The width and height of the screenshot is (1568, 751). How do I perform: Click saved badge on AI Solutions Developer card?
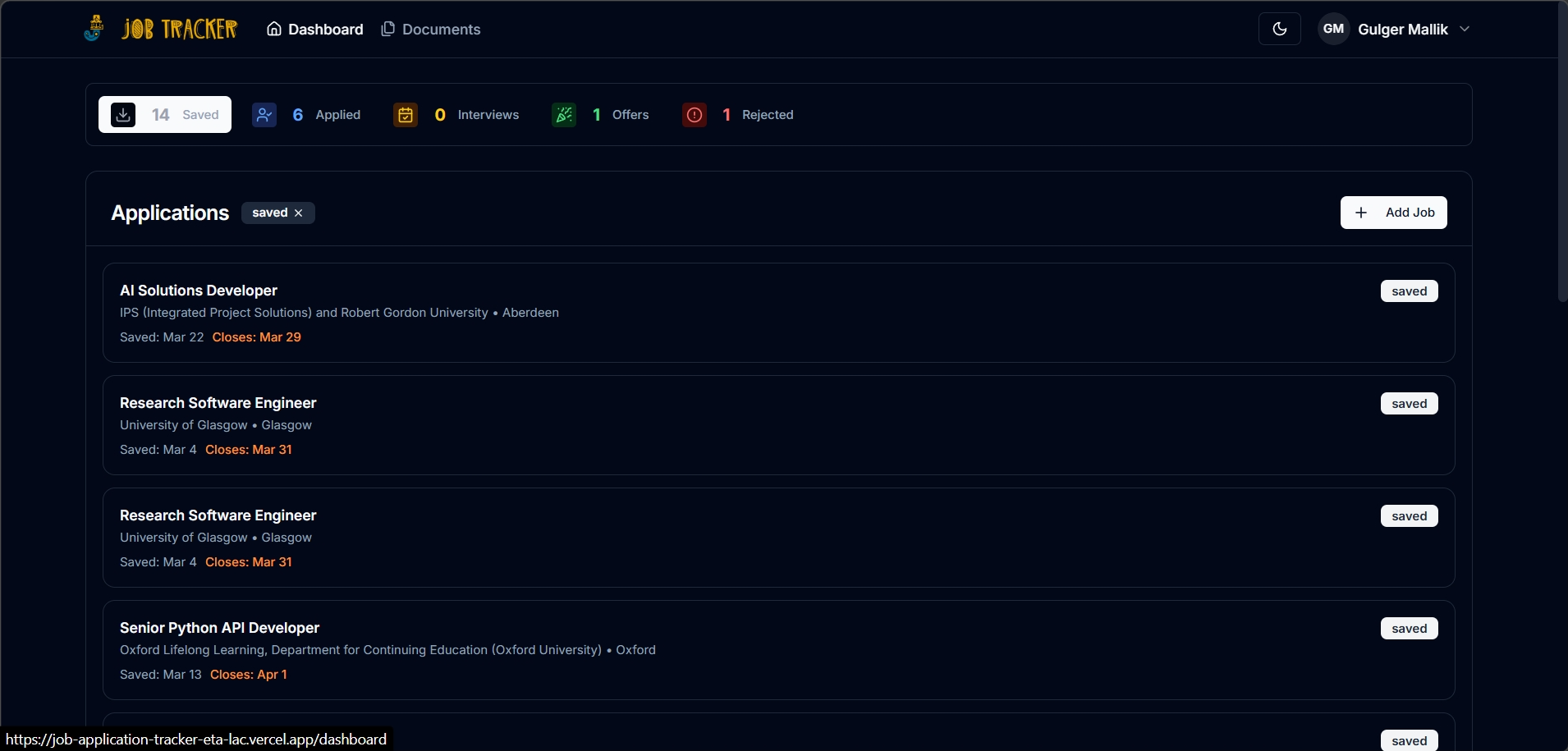click(1409, 291)
